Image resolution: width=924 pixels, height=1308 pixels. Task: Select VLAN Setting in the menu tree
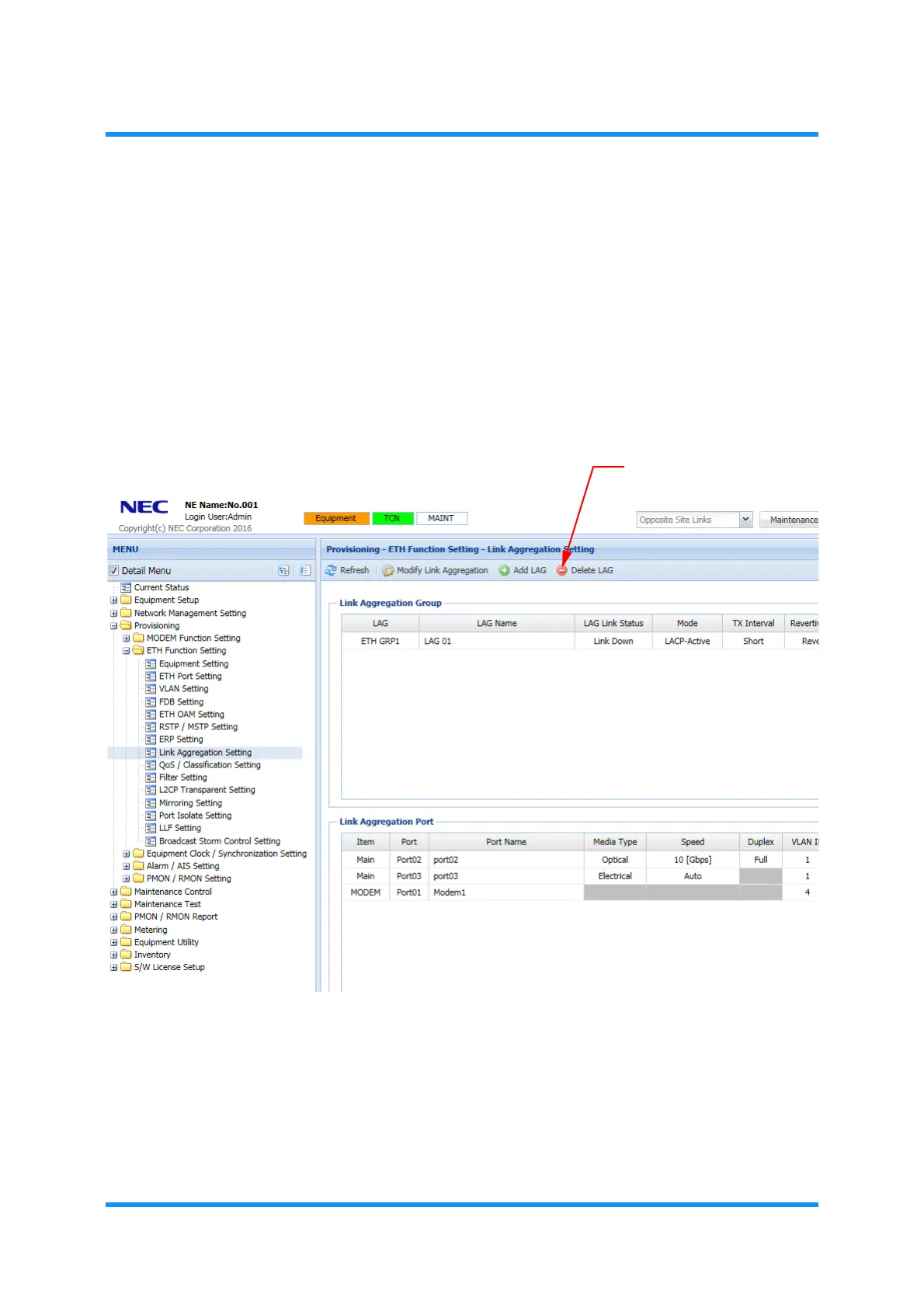tap(184, 689)
